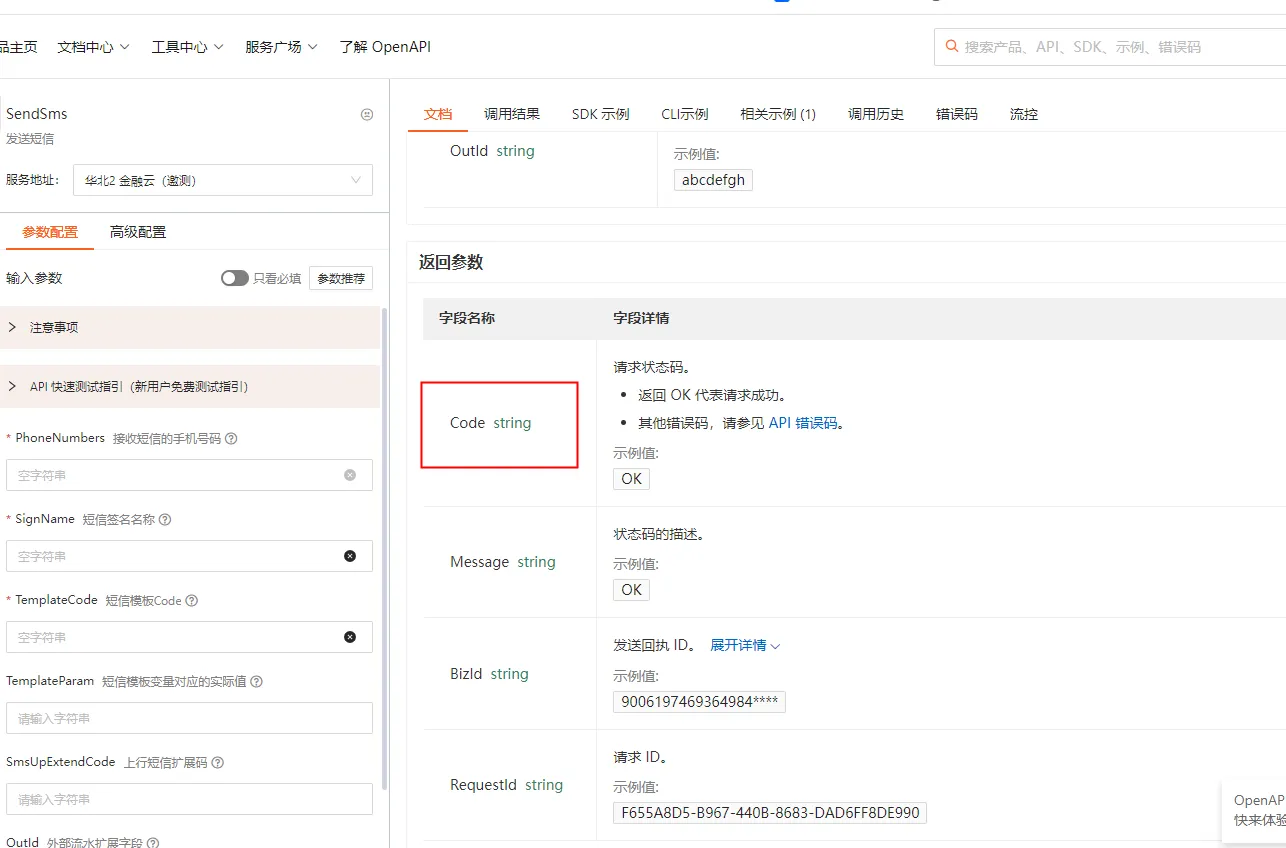The height and width of the screenshot is (848, 1286).
Task: Follow the API 错误码 link
Action: pyautogui.click(x=803, y=423)
